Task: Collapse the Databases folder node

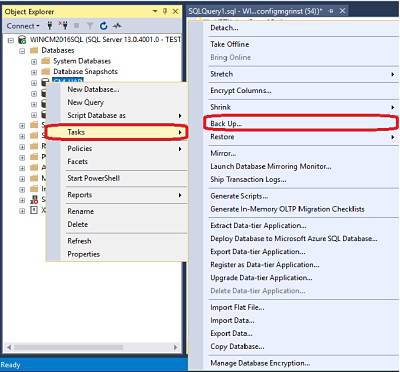Action: [x=22, y=51]
